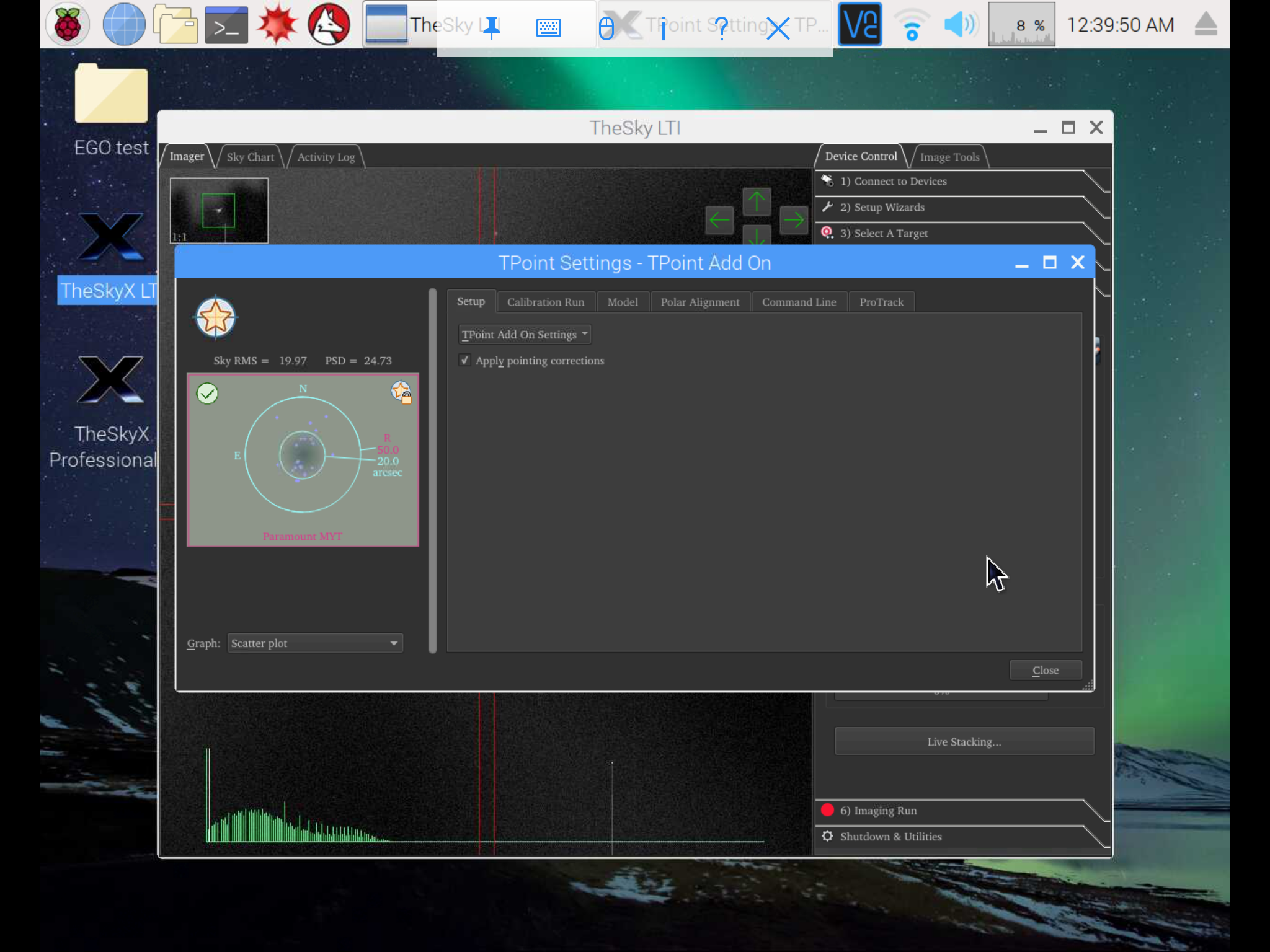Switch to the Setup tab

point(471,301)
